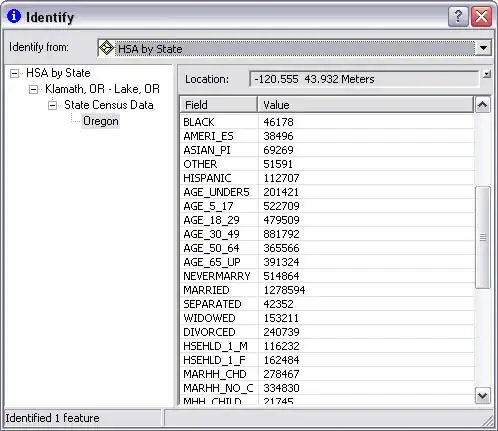
Task: Open the help question mark button
Action: (458, 16)
